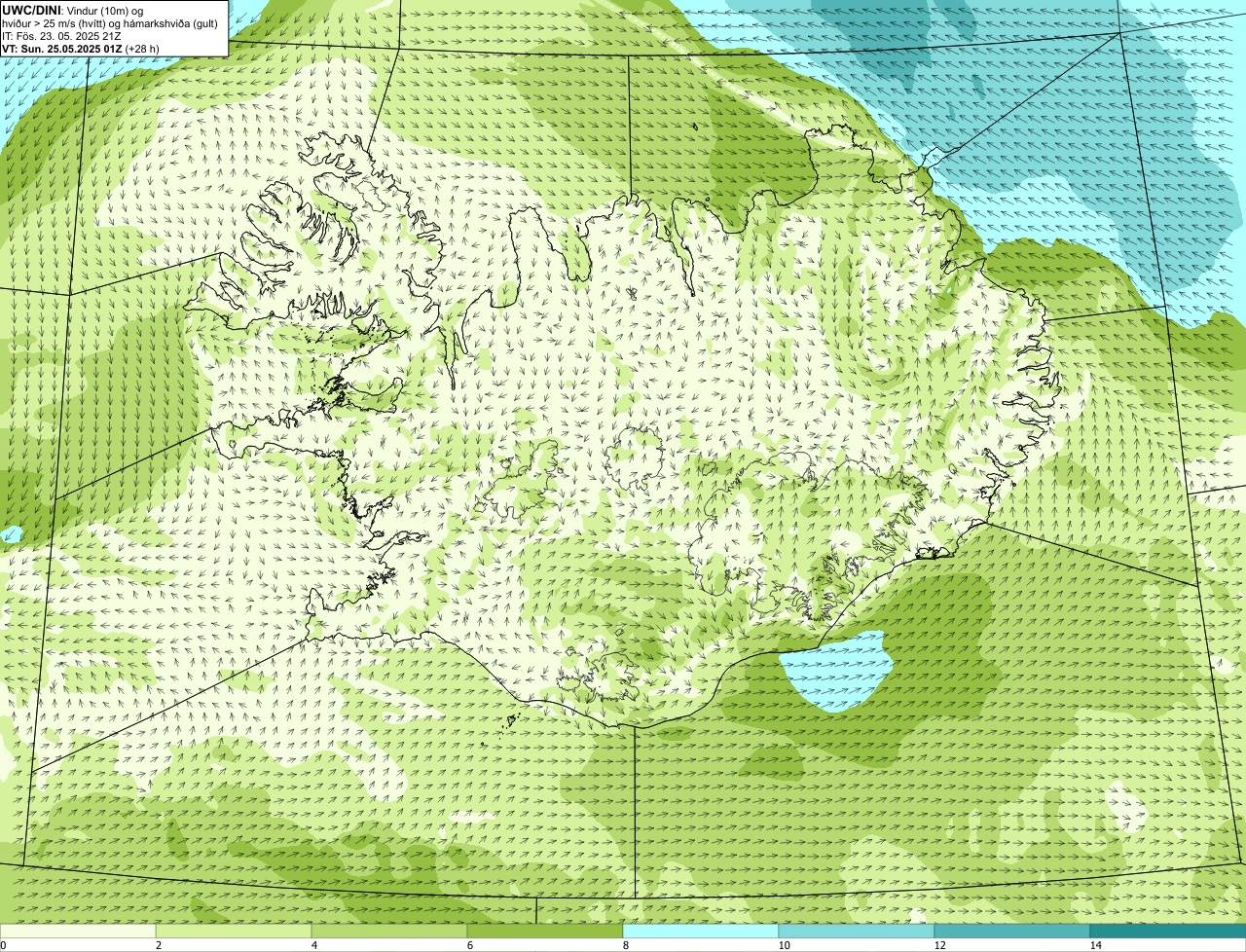
Task: Click the 'hviður > 25 m/s (hvítt)' line
Action: (110, 22)
